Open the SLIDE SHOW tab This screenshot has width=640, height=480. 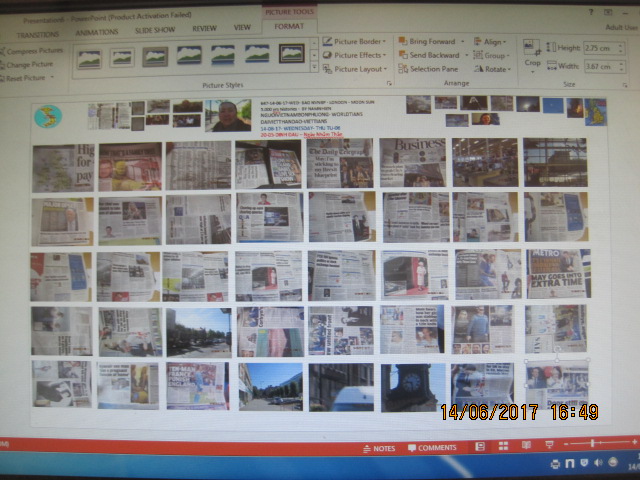point(155,30)
